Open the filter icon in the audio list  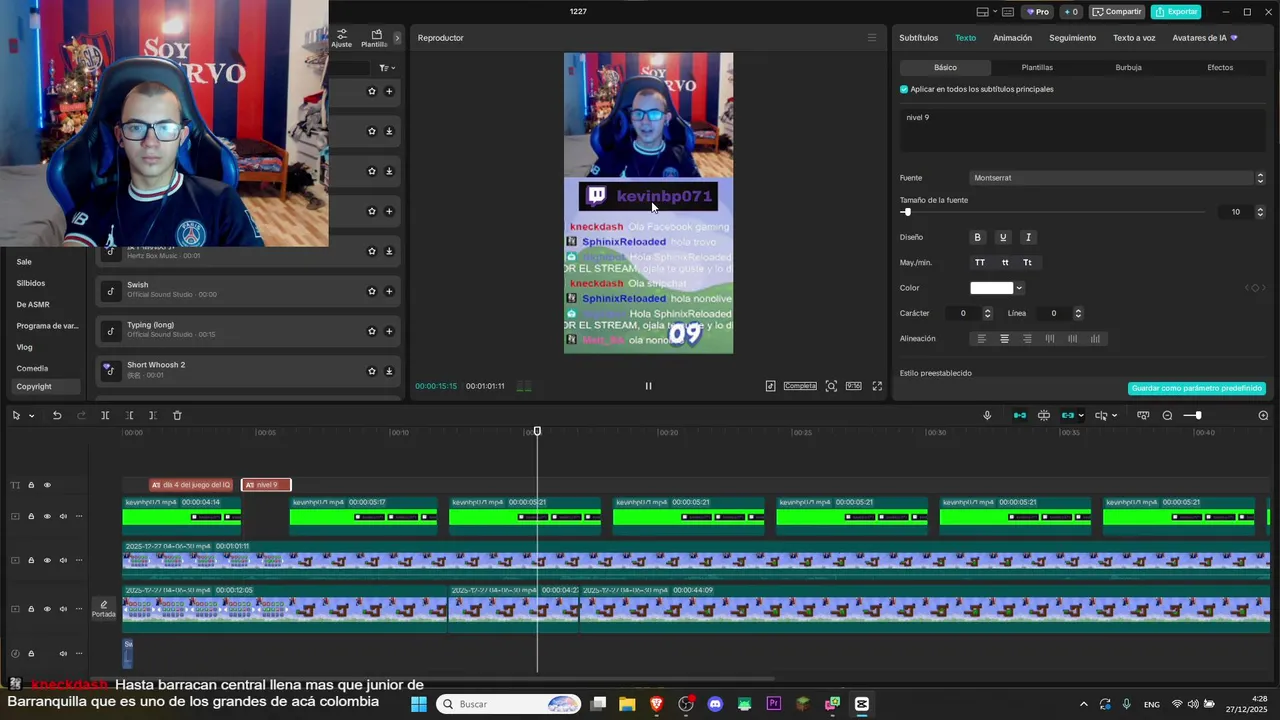pyautogui.click(x=386, y=68)
